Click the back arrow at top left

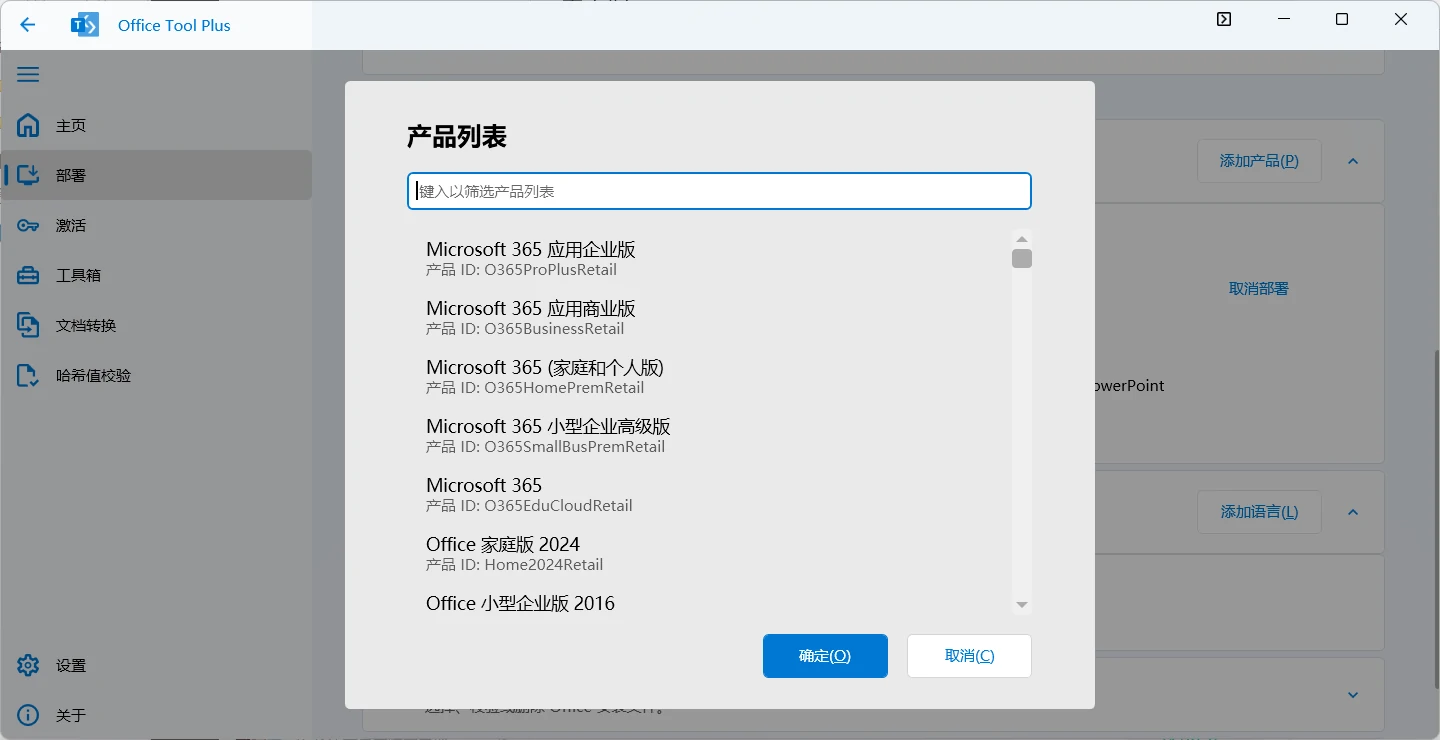27,25
